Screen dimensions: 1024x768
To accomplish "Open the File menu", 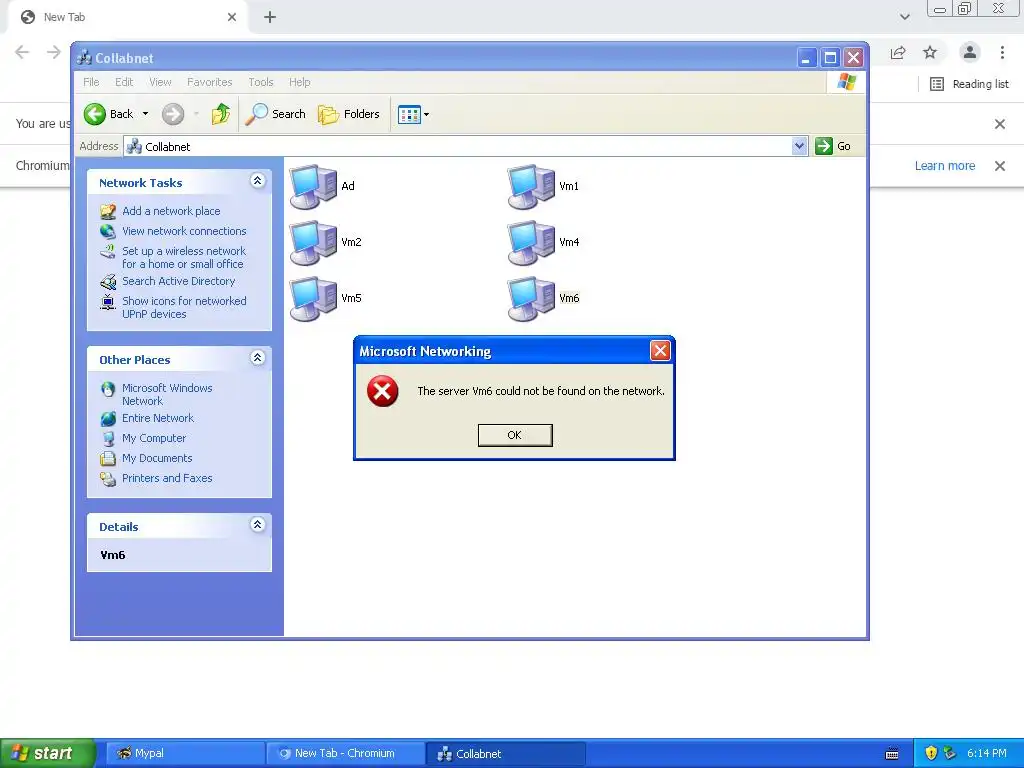I will click(x=91, y=82).
